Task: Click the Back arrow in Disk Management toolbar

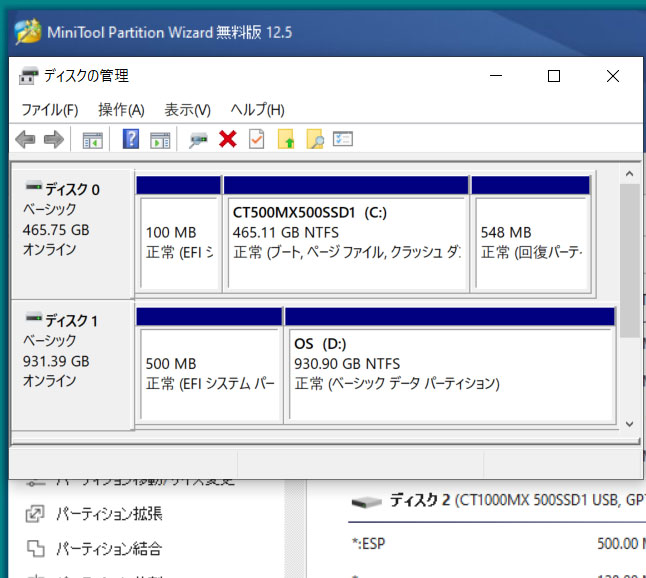Action: [x=25, y=139]
